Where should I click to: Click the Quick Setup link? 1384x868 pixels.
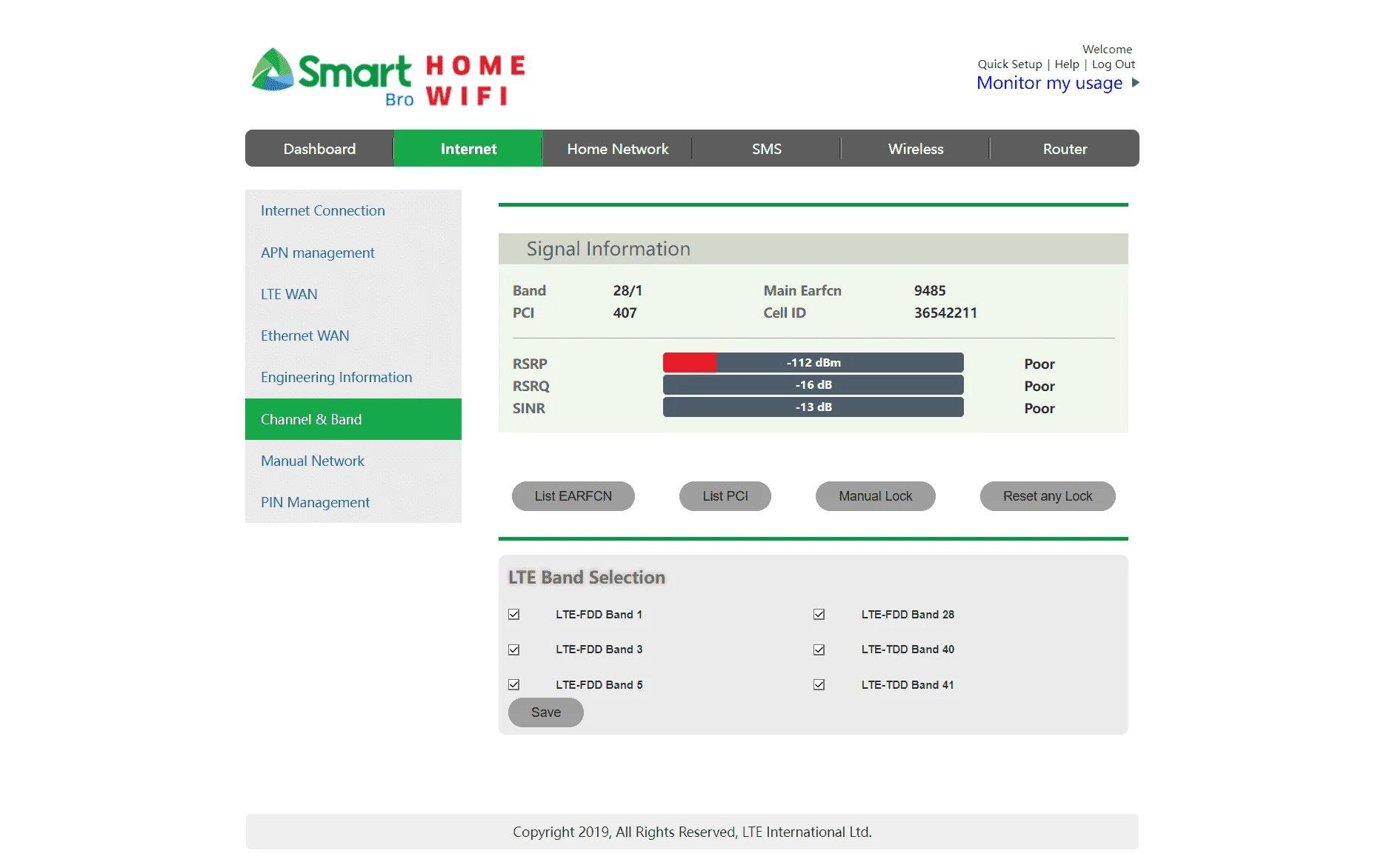click(x=1010, y=64)
